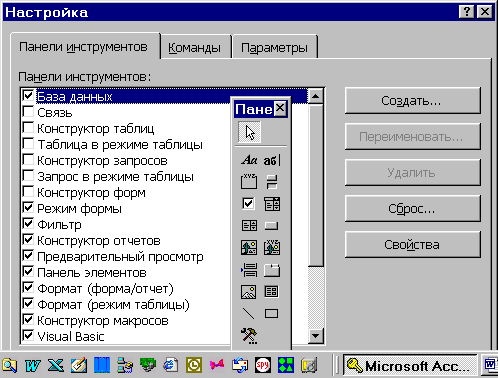Uncheck the Панель элементов checkbox

pyautogui.click(x=28, y=271)
